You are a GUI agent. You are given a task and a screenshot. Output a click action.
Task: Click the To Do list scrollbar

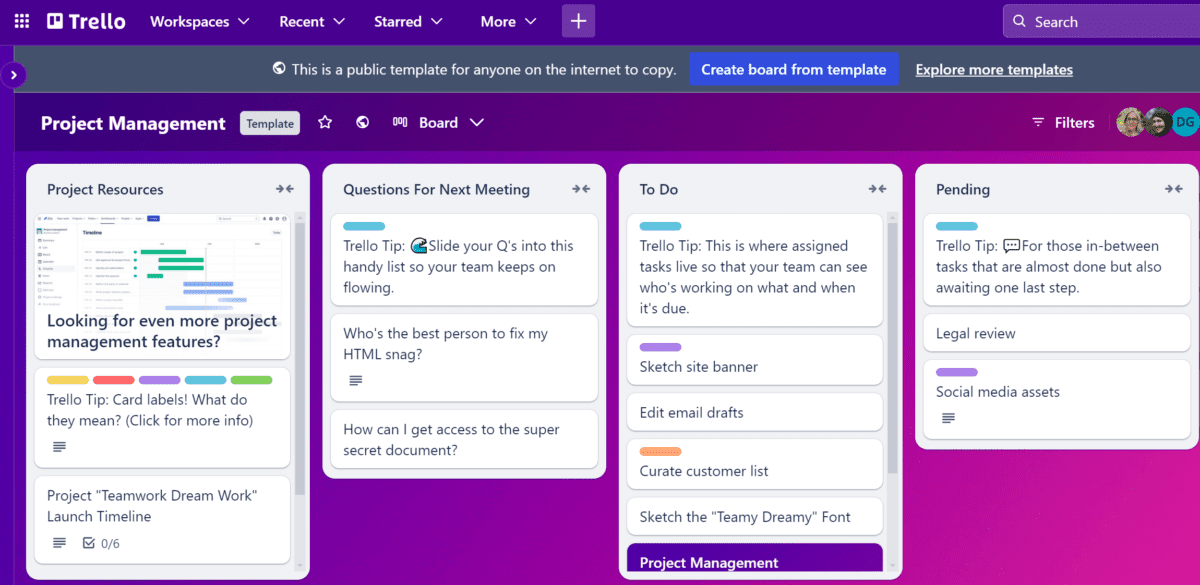tap(893, 346)
